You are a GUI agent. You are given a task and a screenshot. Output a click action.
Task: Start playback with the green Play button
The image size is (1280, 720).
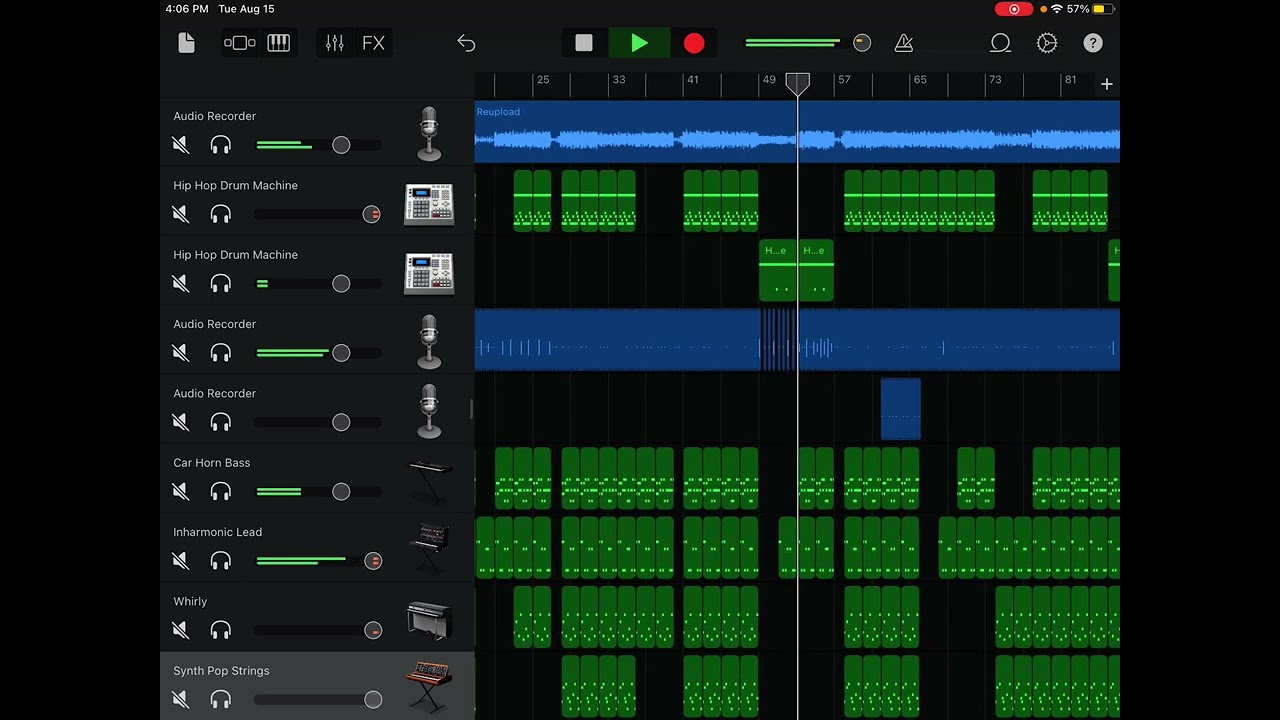639,43
